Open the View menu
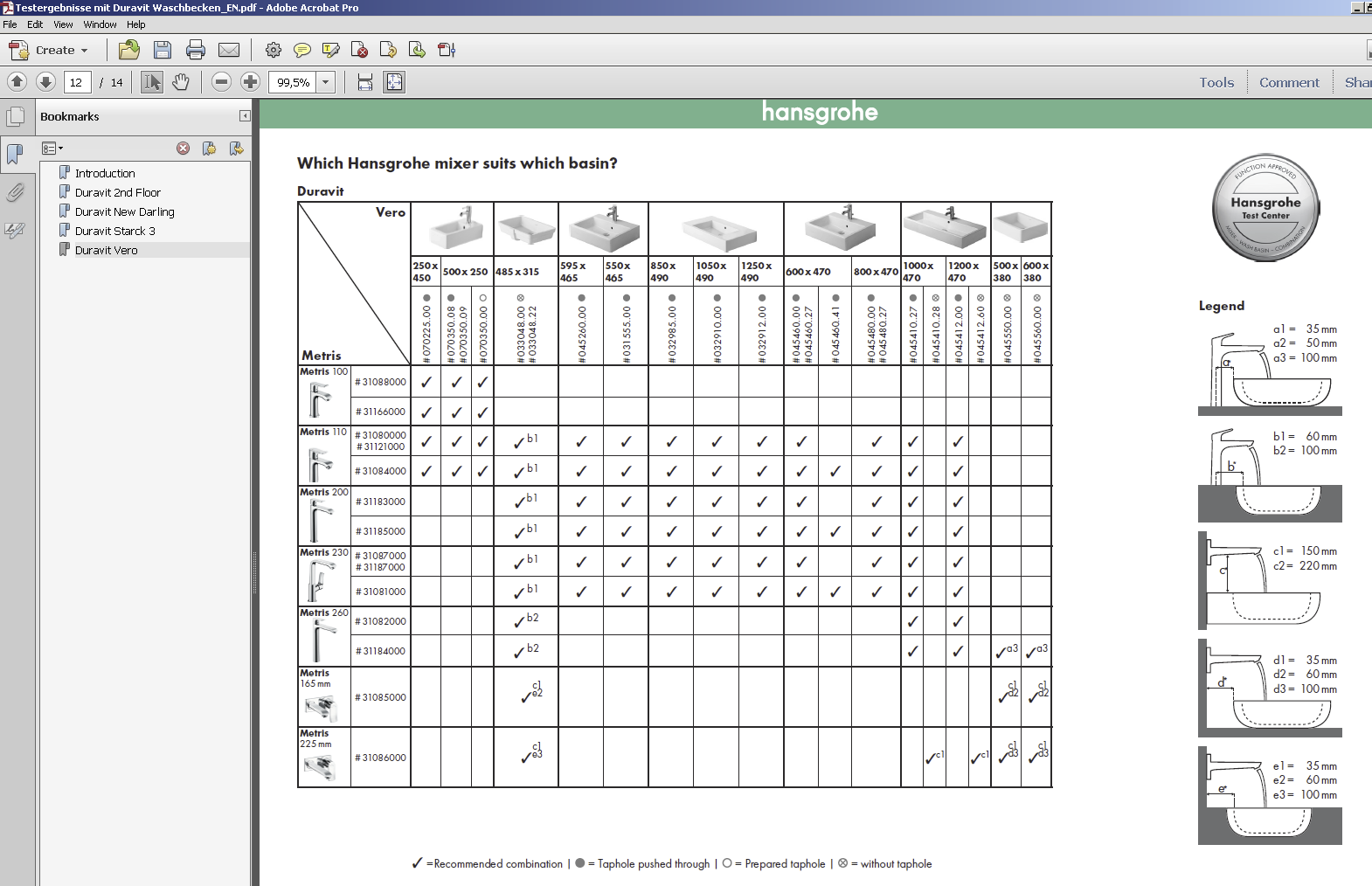Screen dimensions: 1372x886 pyautogui.click(x=63, y=24)
